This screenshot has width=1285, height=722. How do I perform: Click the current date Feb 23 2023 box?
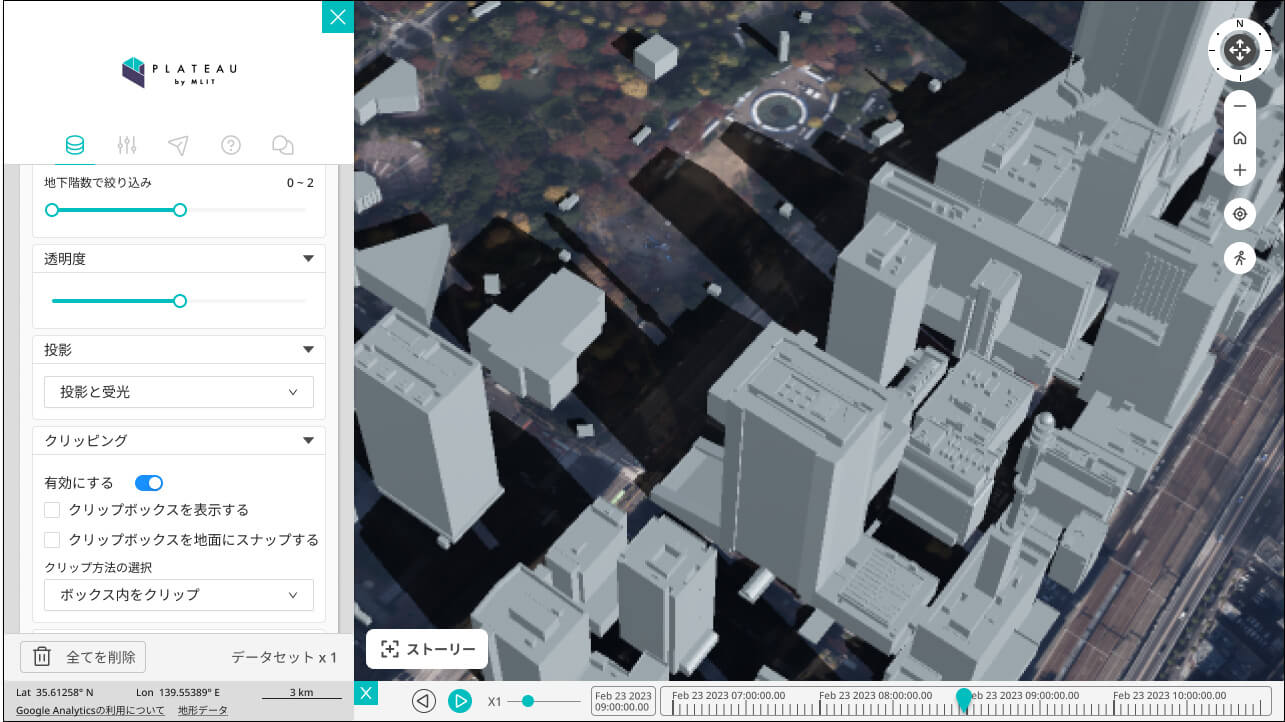click(623, 701)
